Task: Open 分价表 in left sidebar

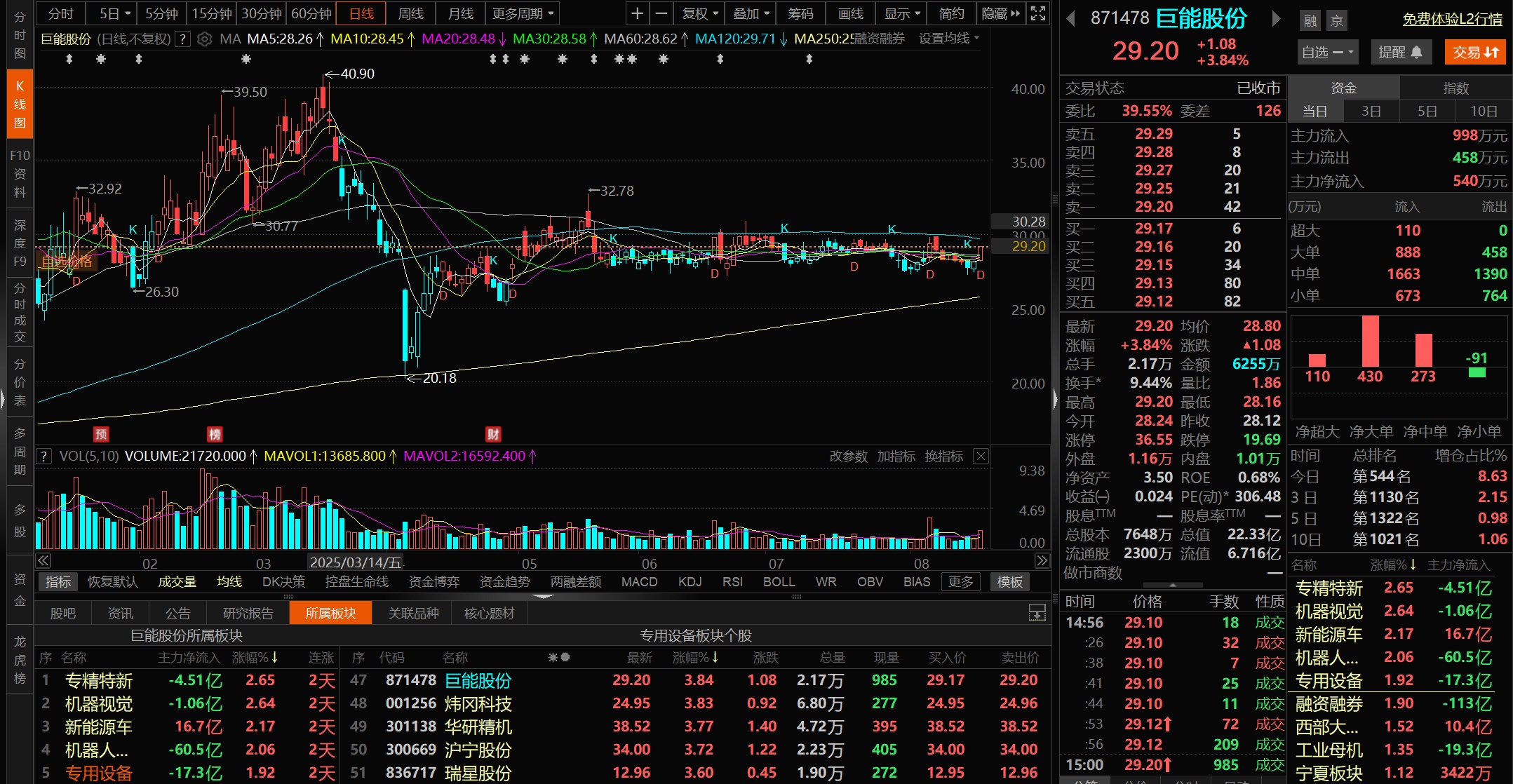Action: (20, 382)
